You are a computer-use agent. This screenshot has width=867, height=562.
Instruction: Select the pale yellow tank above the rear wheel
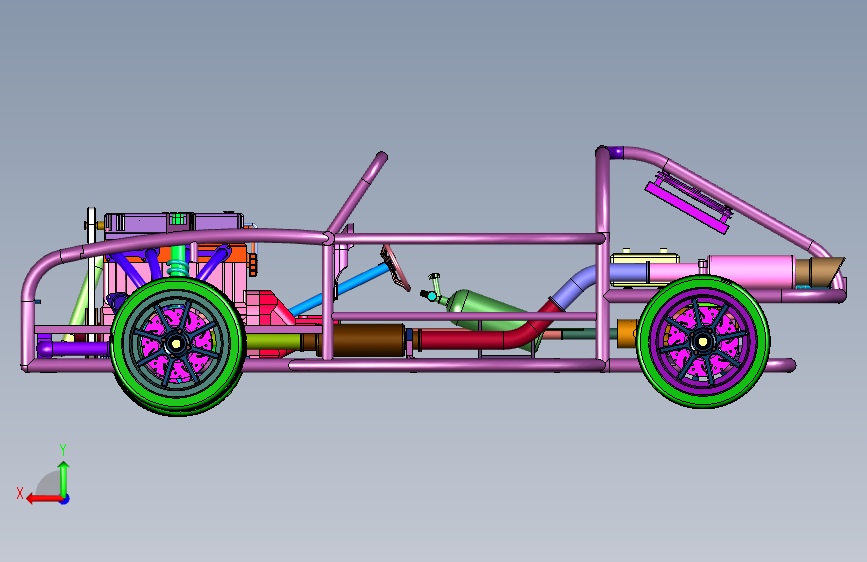click(x=645, y=258)
